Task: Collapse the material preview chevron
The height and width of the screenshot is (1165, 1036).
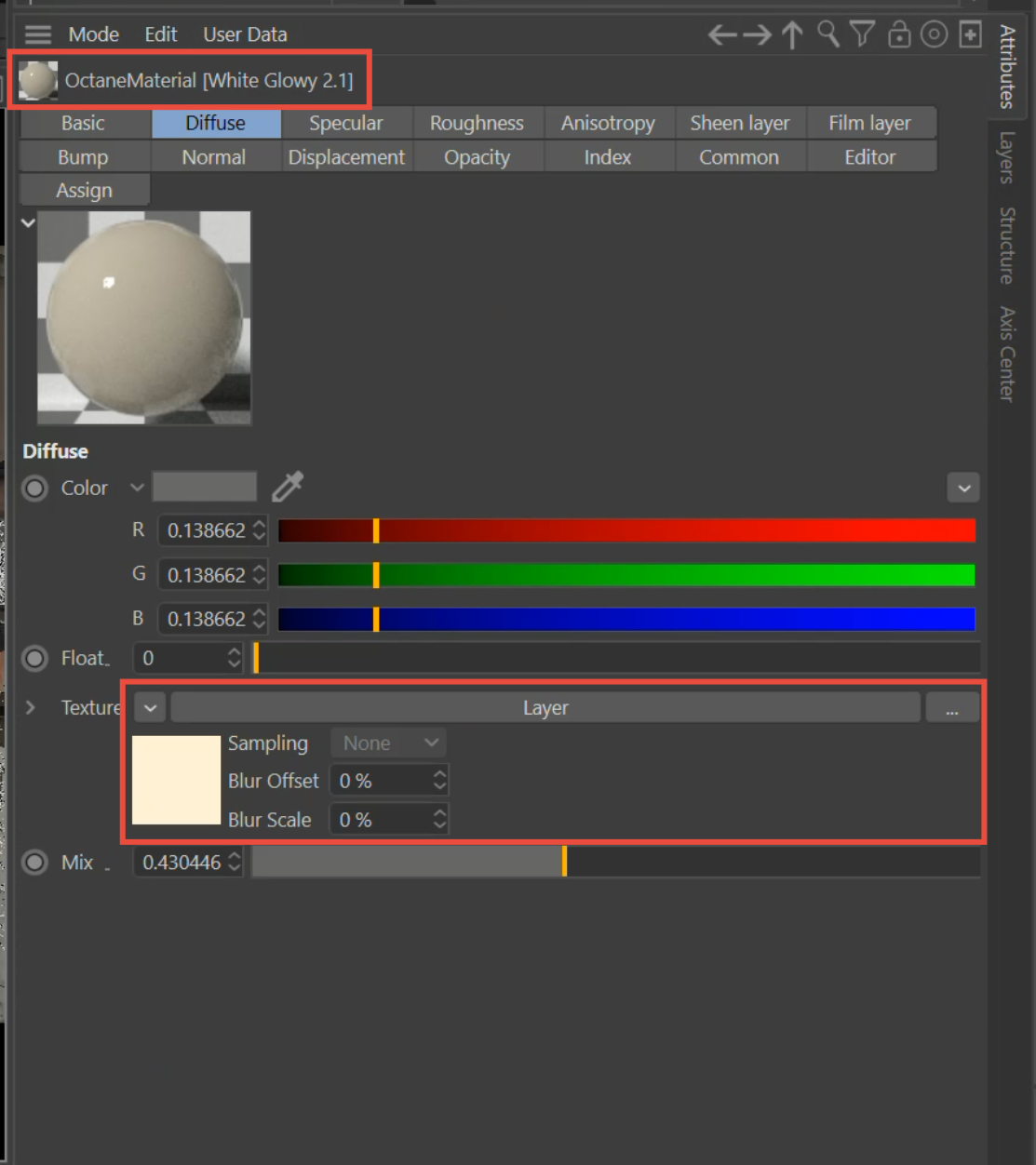Action: 28,222
